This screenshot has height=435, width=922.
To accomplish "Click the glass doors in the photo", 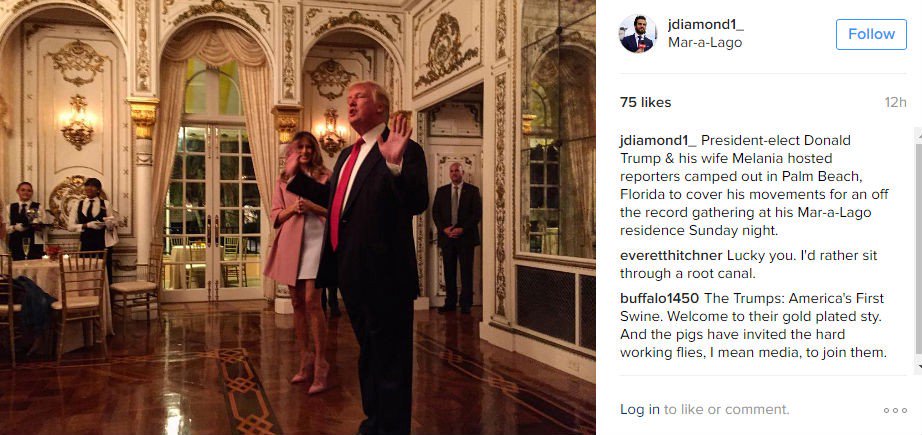I will coord(212,212).
